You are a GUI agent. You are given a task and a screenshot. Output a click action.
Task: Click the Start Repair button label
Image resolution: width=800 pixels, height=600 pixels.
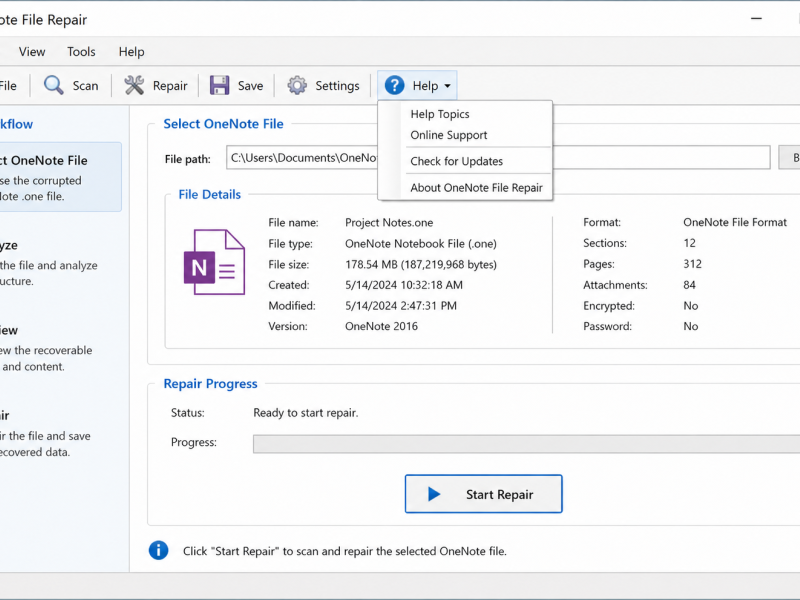[x=499, y=494]
